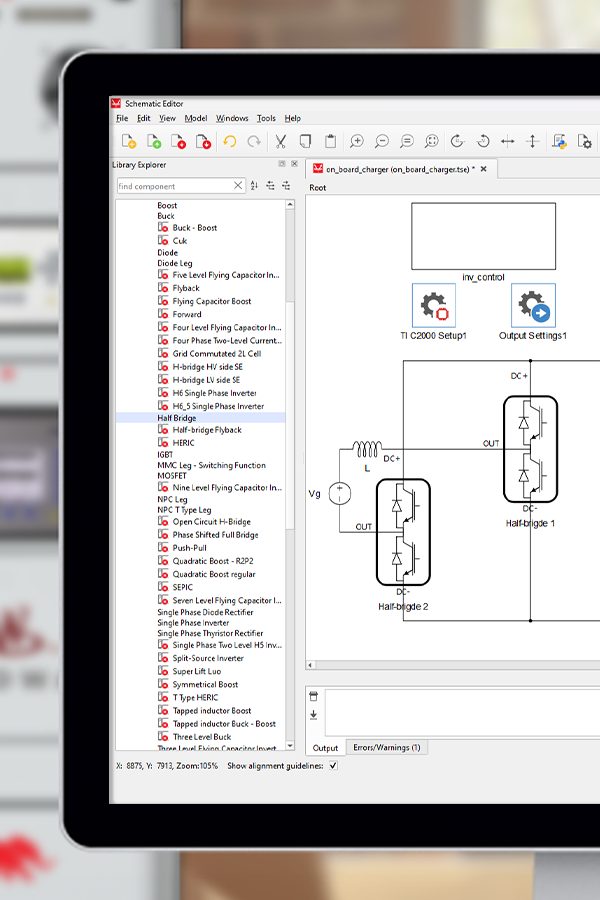600x900 pixels.
Task: Switch to the Output tab
Action: [325, 748]
